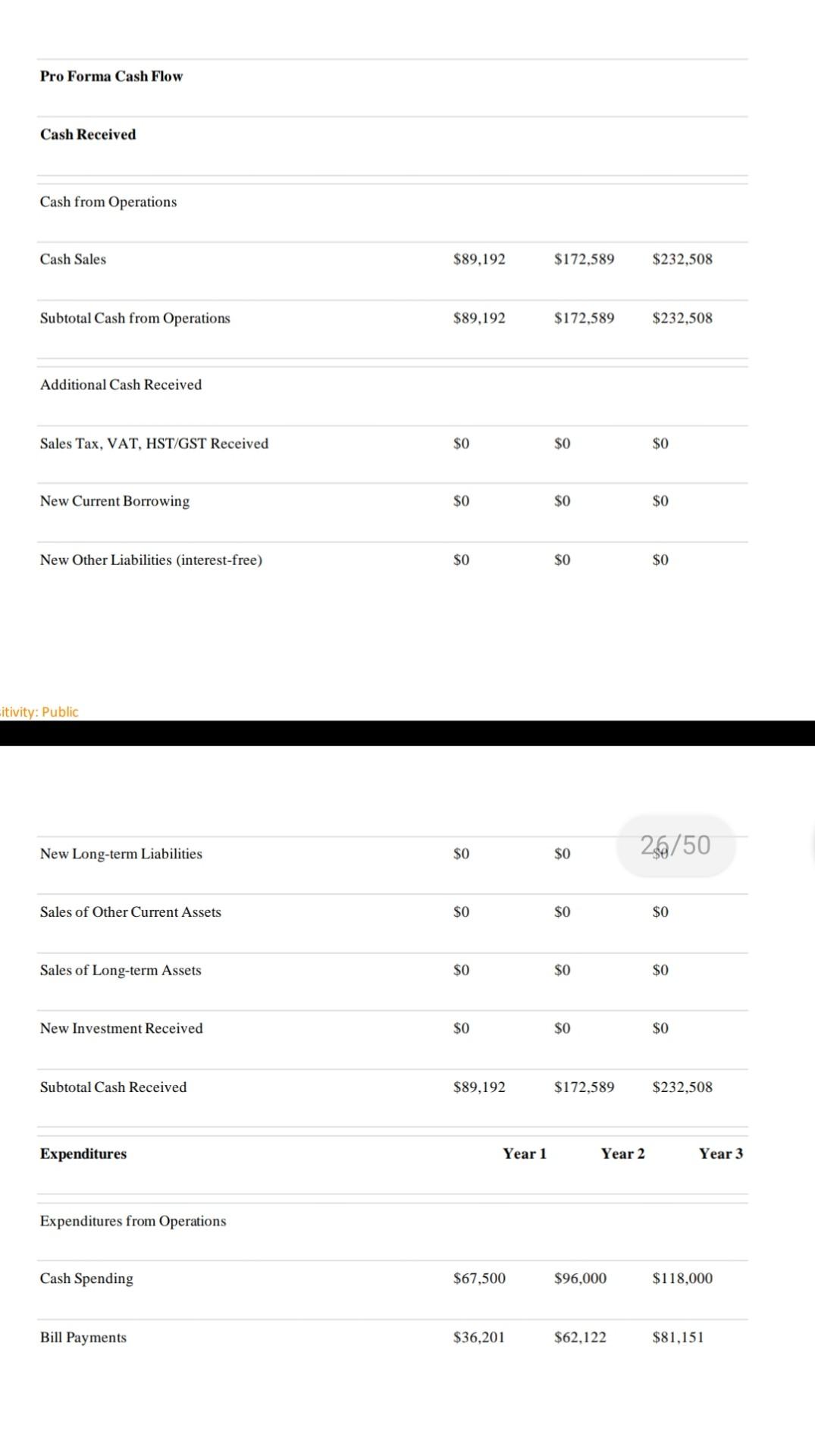Tap the Expenditures from Operations subheading

pos(133,1221)
